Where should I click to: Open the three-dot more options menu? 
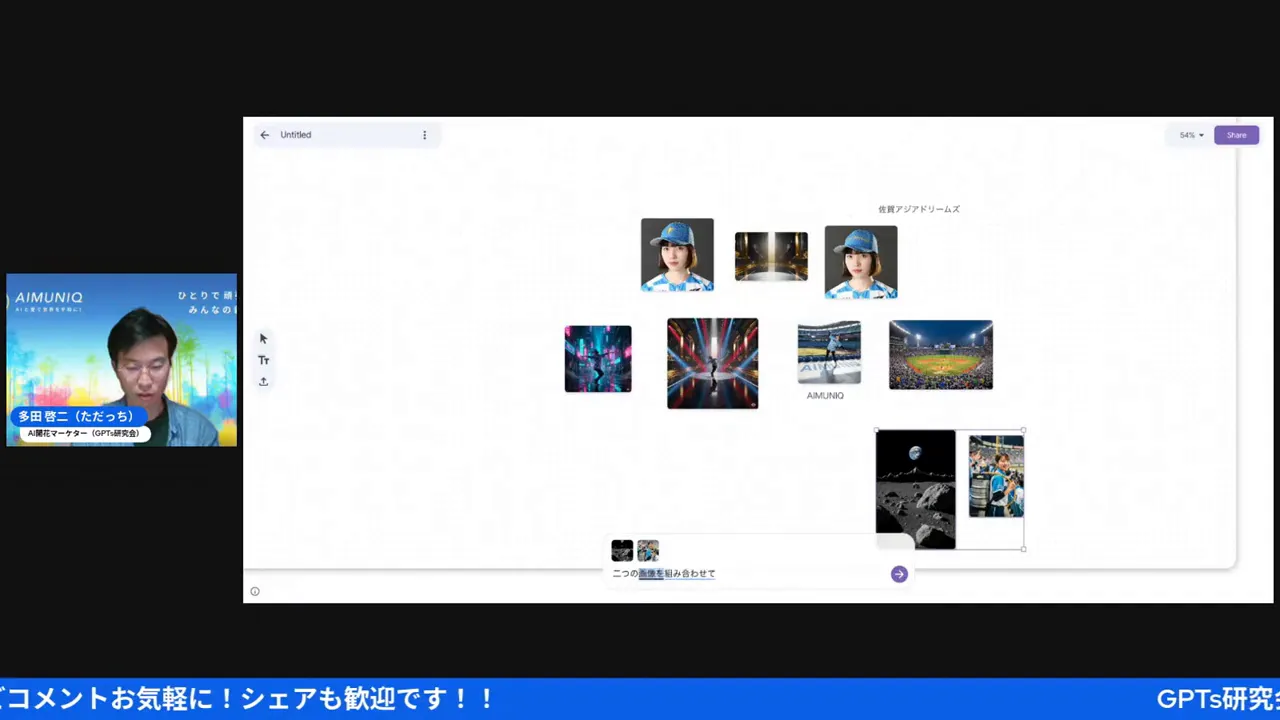pyautogui.click(x=424, y=135)
